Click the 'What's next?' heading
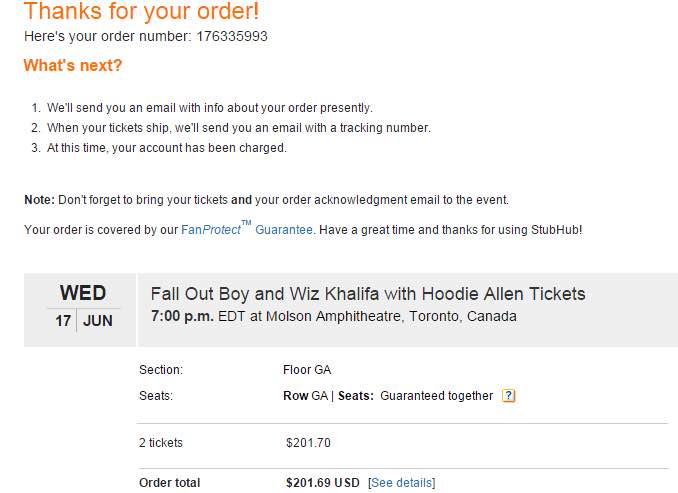 [73, 66]
